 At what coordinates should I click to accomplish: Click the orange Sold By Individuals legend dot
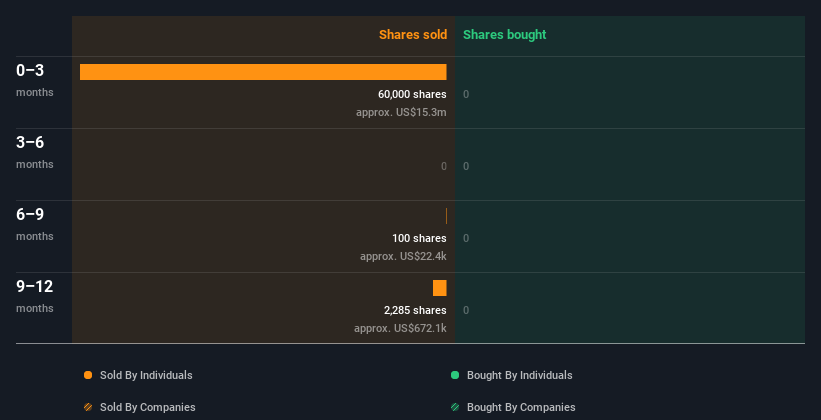(88, 375)
